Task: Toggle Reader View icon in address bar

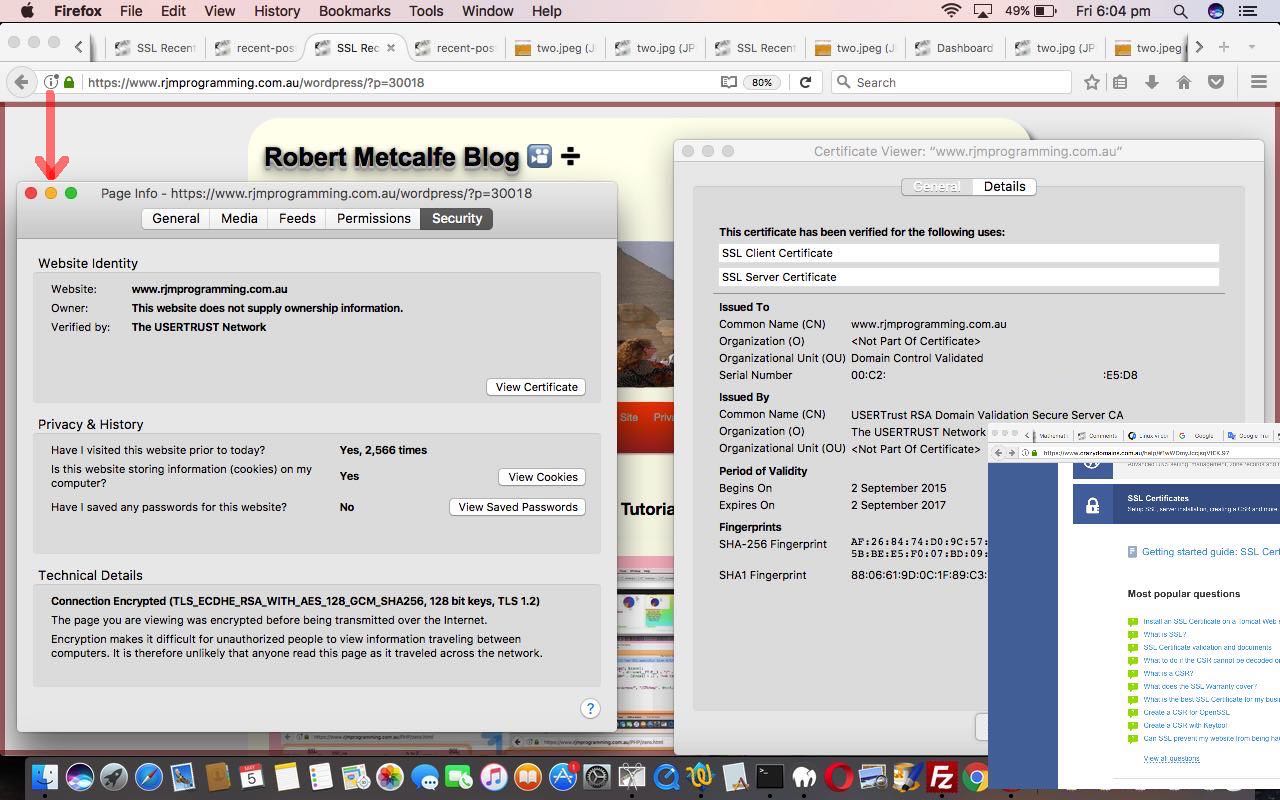Action: tap(729, 82)
